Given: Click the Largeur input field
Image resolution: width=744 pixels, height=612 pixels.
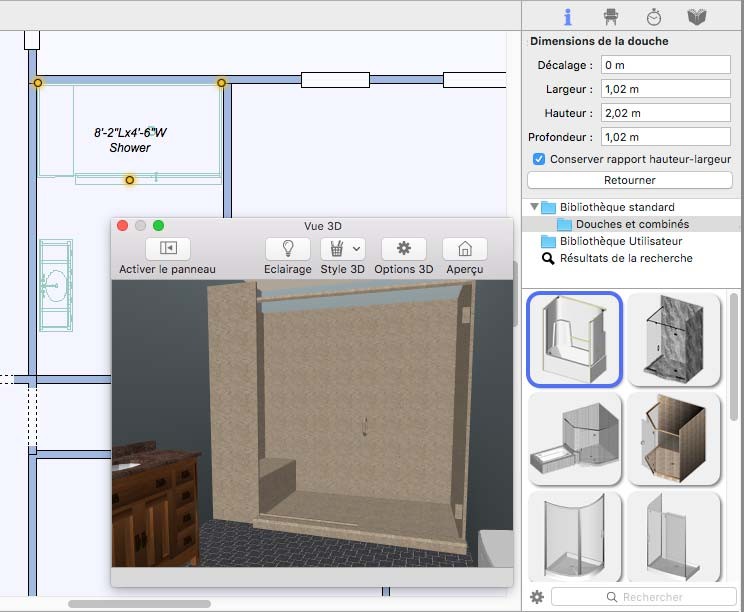Looking at the screenshot, I should (665, 89).
